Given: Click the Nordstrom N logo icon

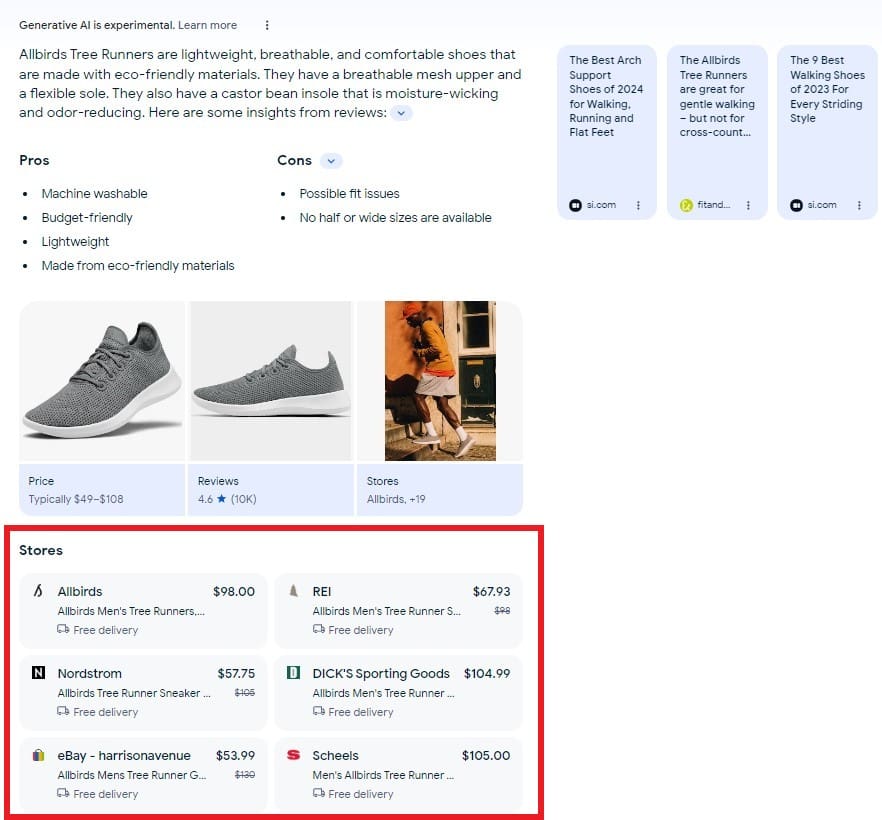Looking at the screenshot, I should pos(38,673).
